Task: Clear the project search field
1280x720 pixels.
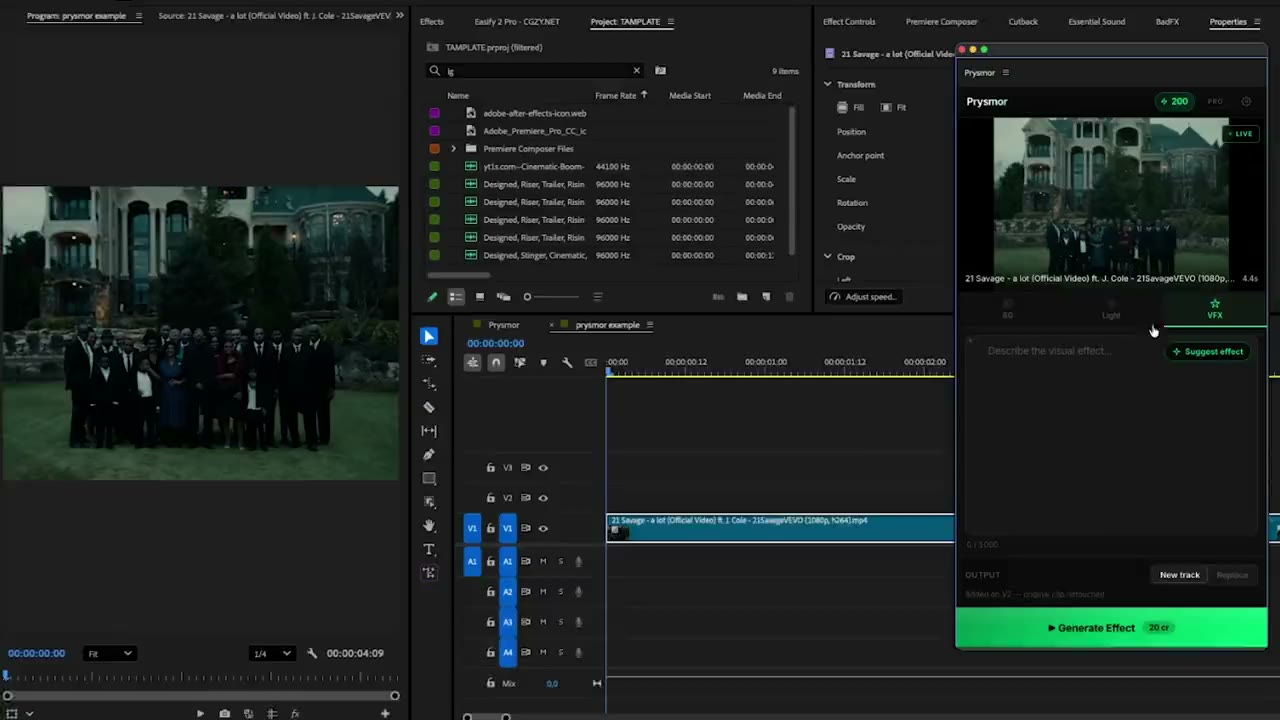Action: point(636,70)
